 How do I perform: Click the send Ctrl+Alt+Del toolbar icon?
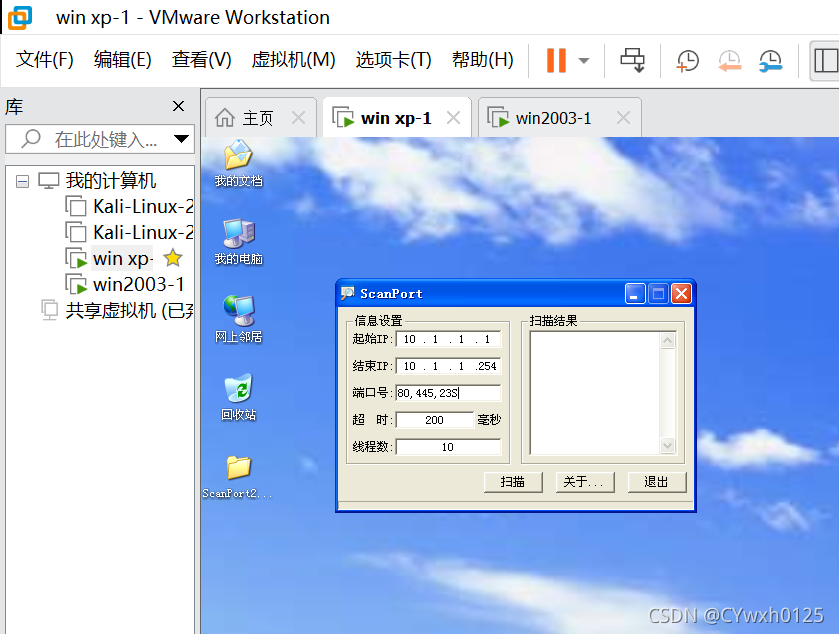coord(632,60)
